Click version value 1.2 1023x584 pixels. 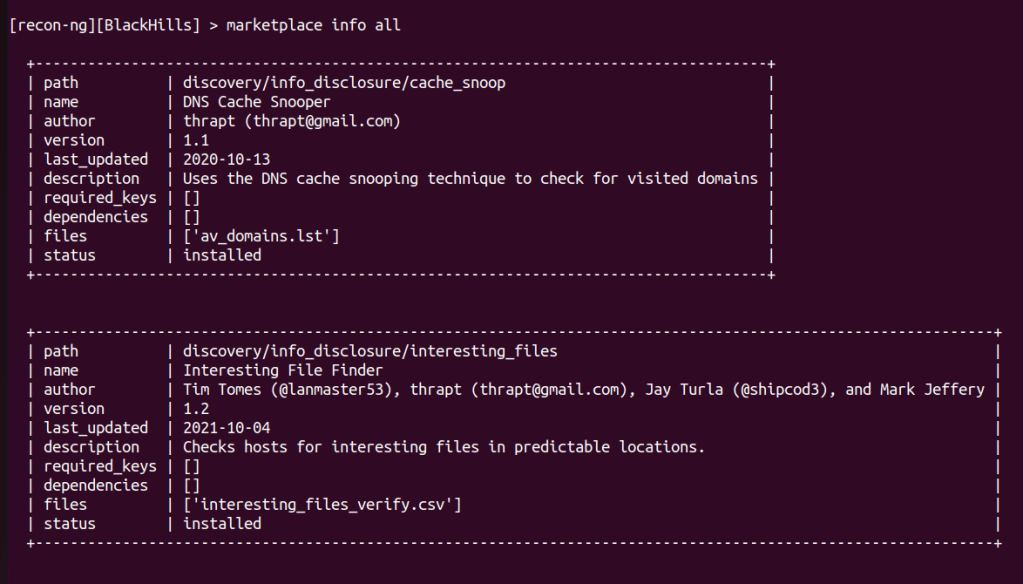[x=196, y=408]
